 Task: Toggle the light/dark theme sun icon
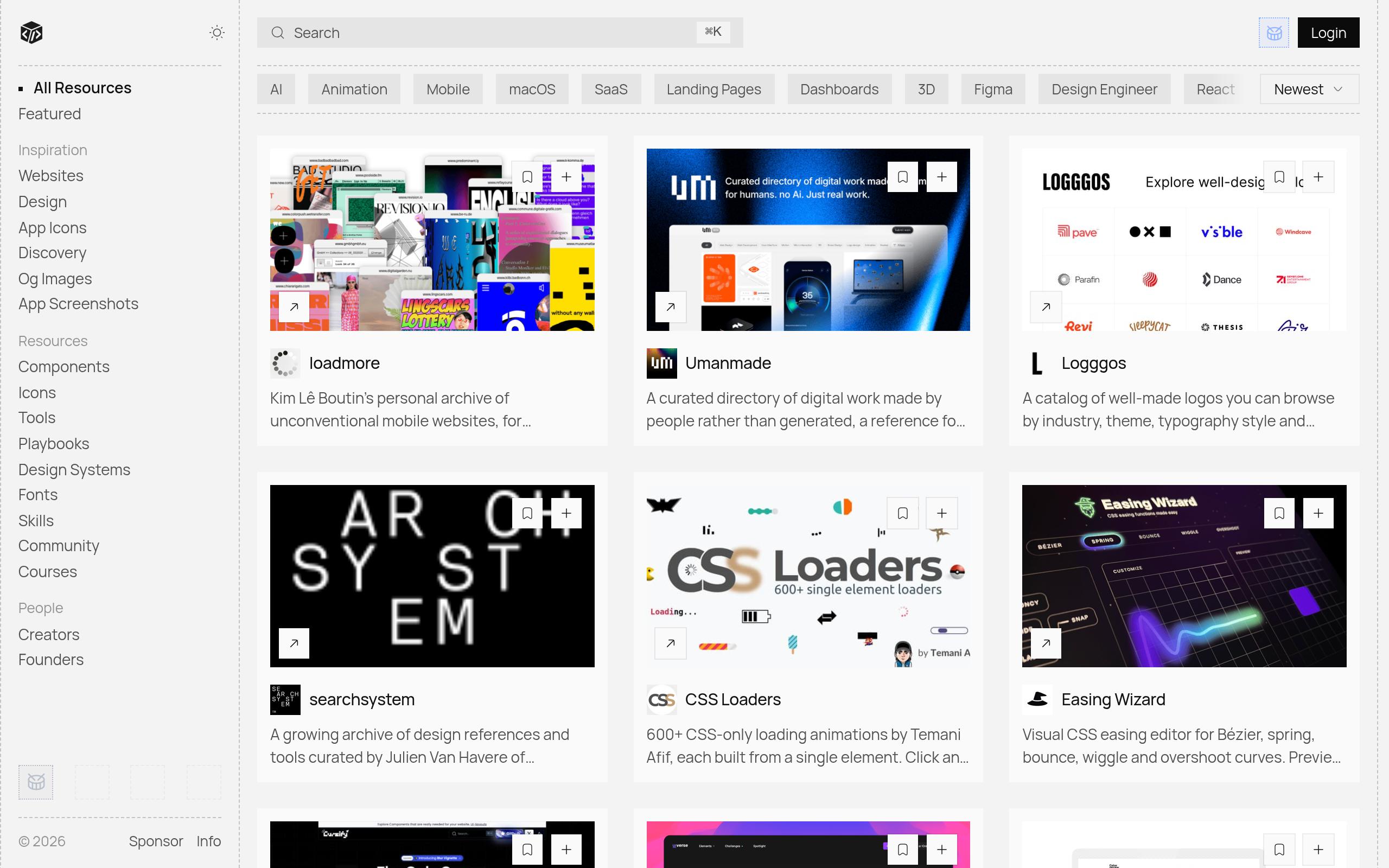216,33
